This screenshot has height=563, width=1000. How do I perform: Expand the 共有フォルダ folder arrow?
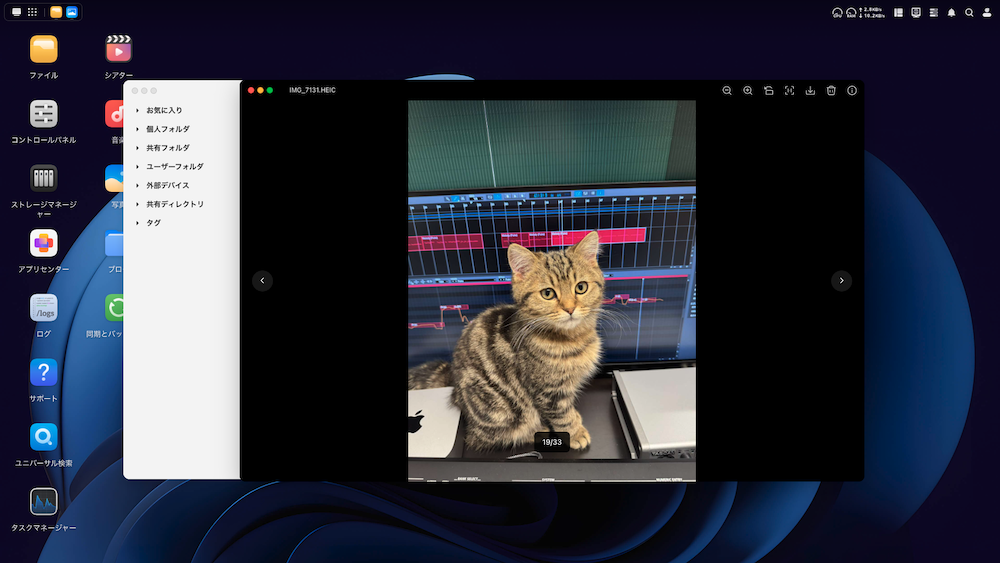pos(137,148)
